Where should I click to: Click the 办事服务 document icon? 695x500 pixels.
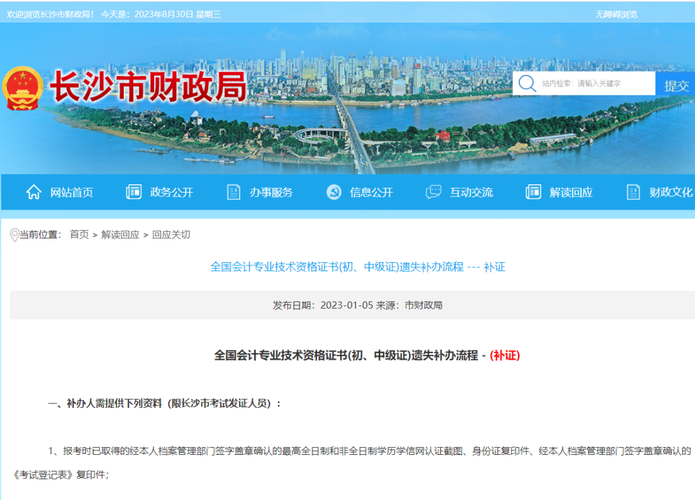coord(234,192)
